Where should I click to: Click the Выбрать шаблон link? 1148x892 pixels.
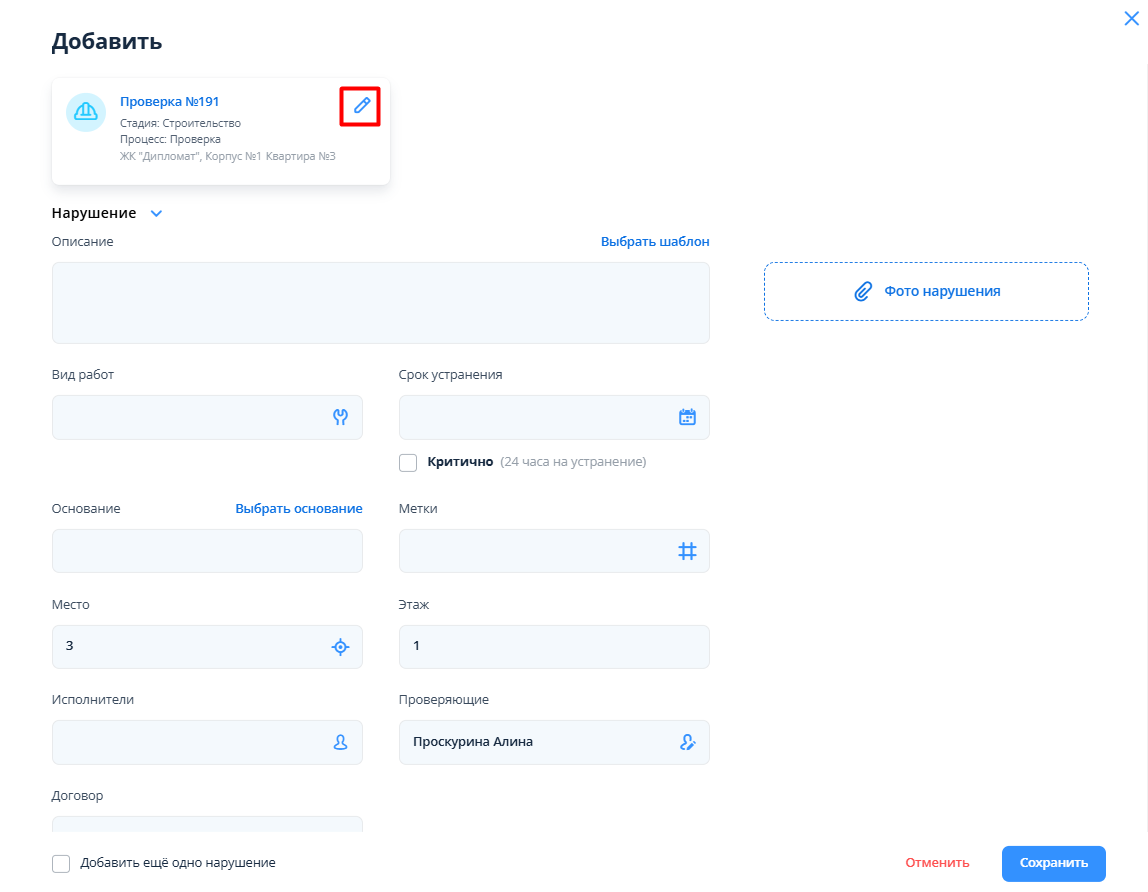[655, 241]
